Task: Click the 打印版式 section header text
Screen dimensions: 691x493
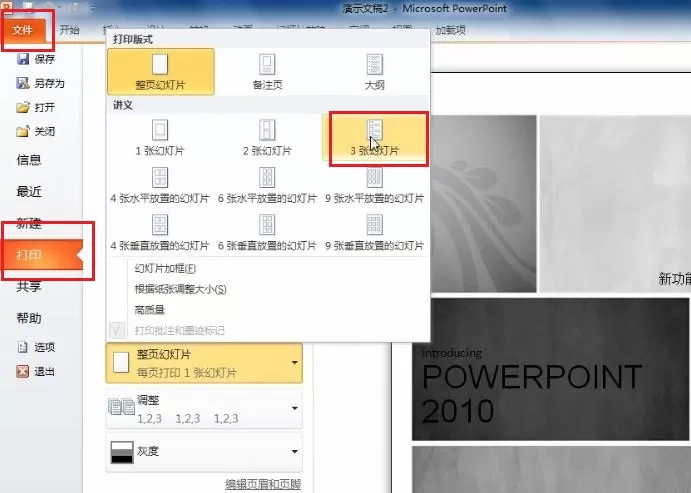Action: (133, 39)
